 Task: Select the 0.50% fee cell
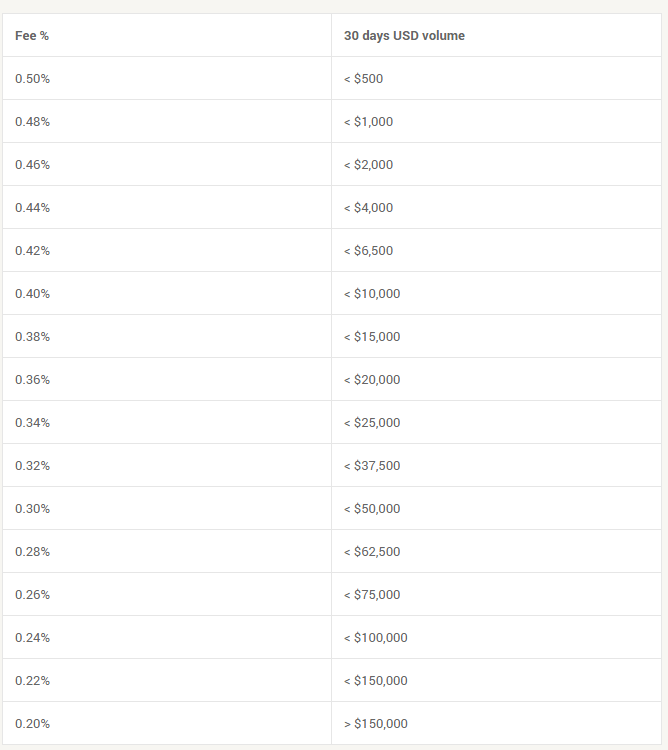tap(167, 78)
